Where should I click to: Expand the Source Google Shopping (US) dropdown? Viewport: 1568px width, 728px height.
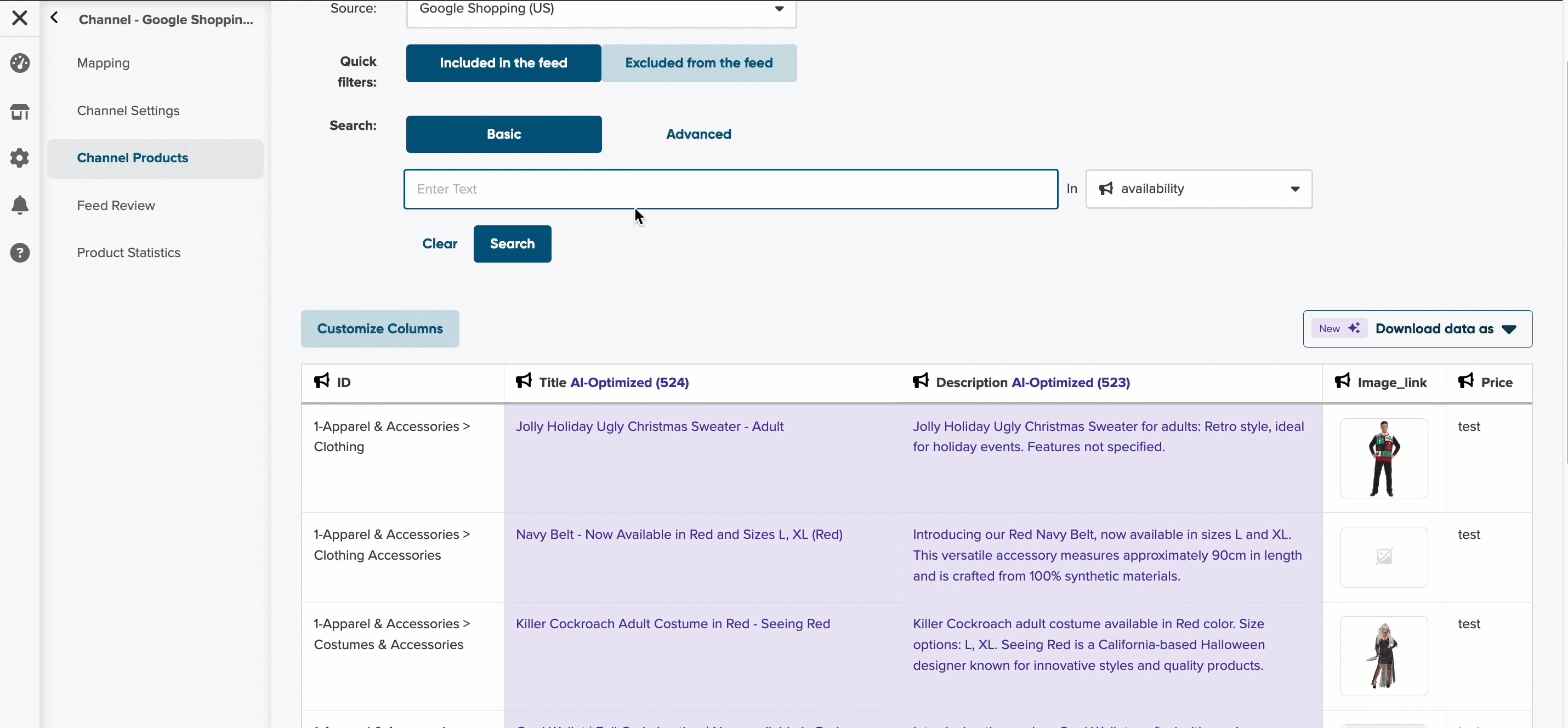[601, 10]
